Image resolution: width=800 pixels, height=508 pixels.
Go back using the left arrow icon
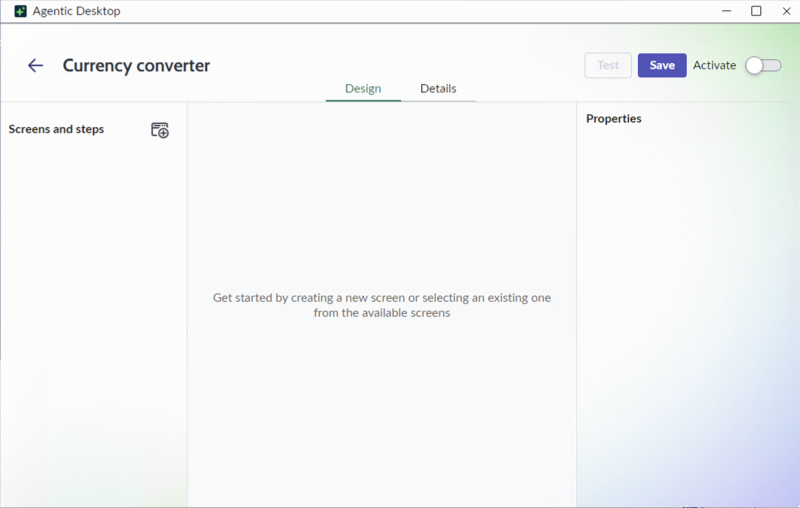click(x=35, y=65)
